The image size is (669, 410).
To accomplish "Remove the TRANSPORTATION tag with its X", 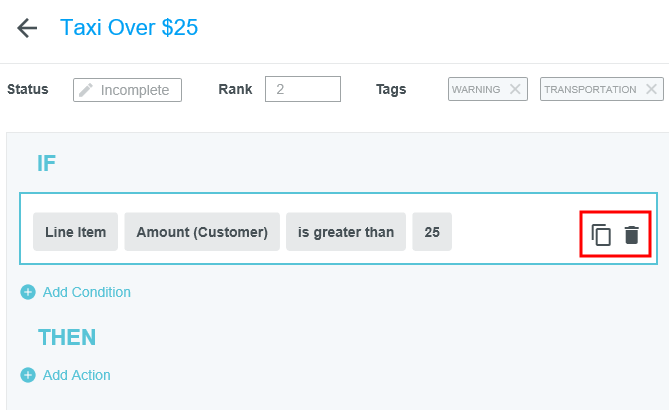I will tap(652, 89).
